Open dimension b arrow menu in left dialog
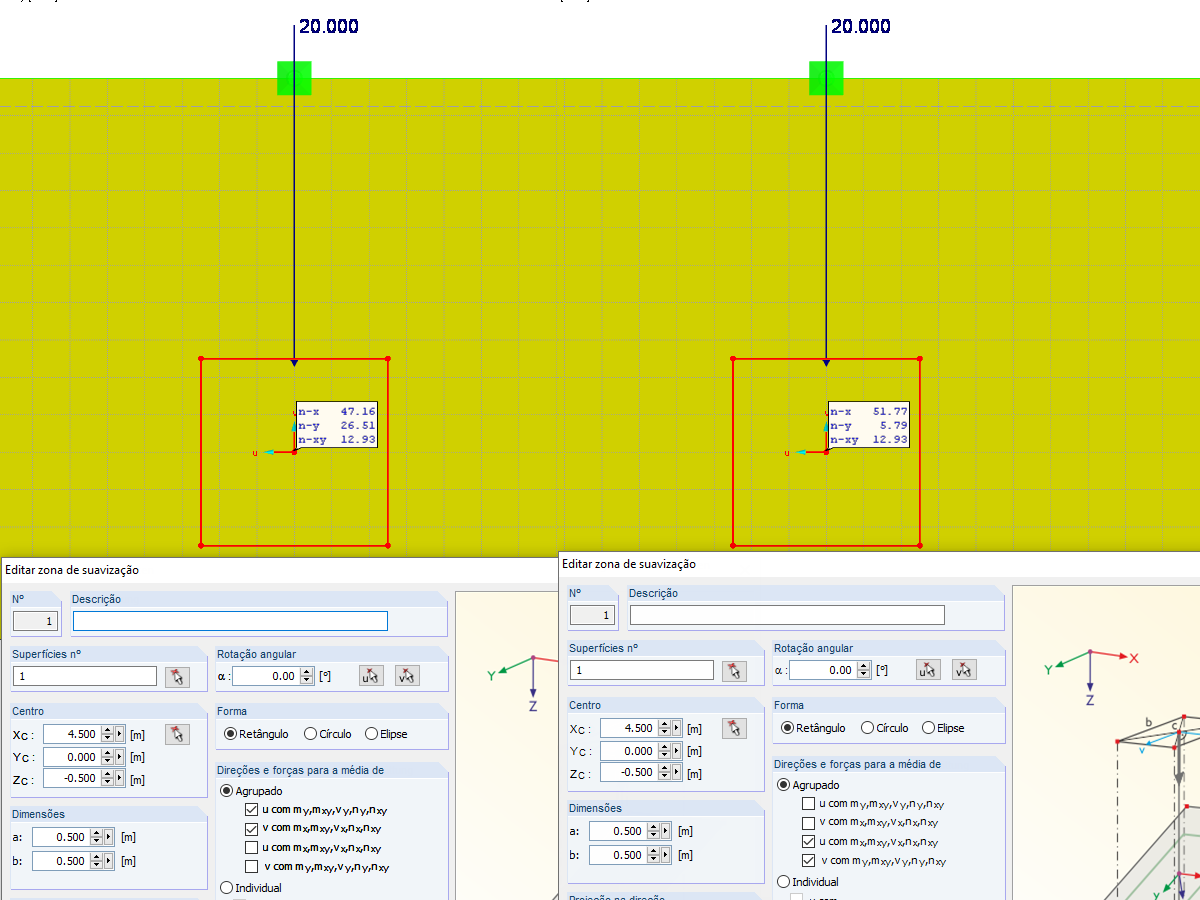The image size is (1200, 900). [109, 861]
